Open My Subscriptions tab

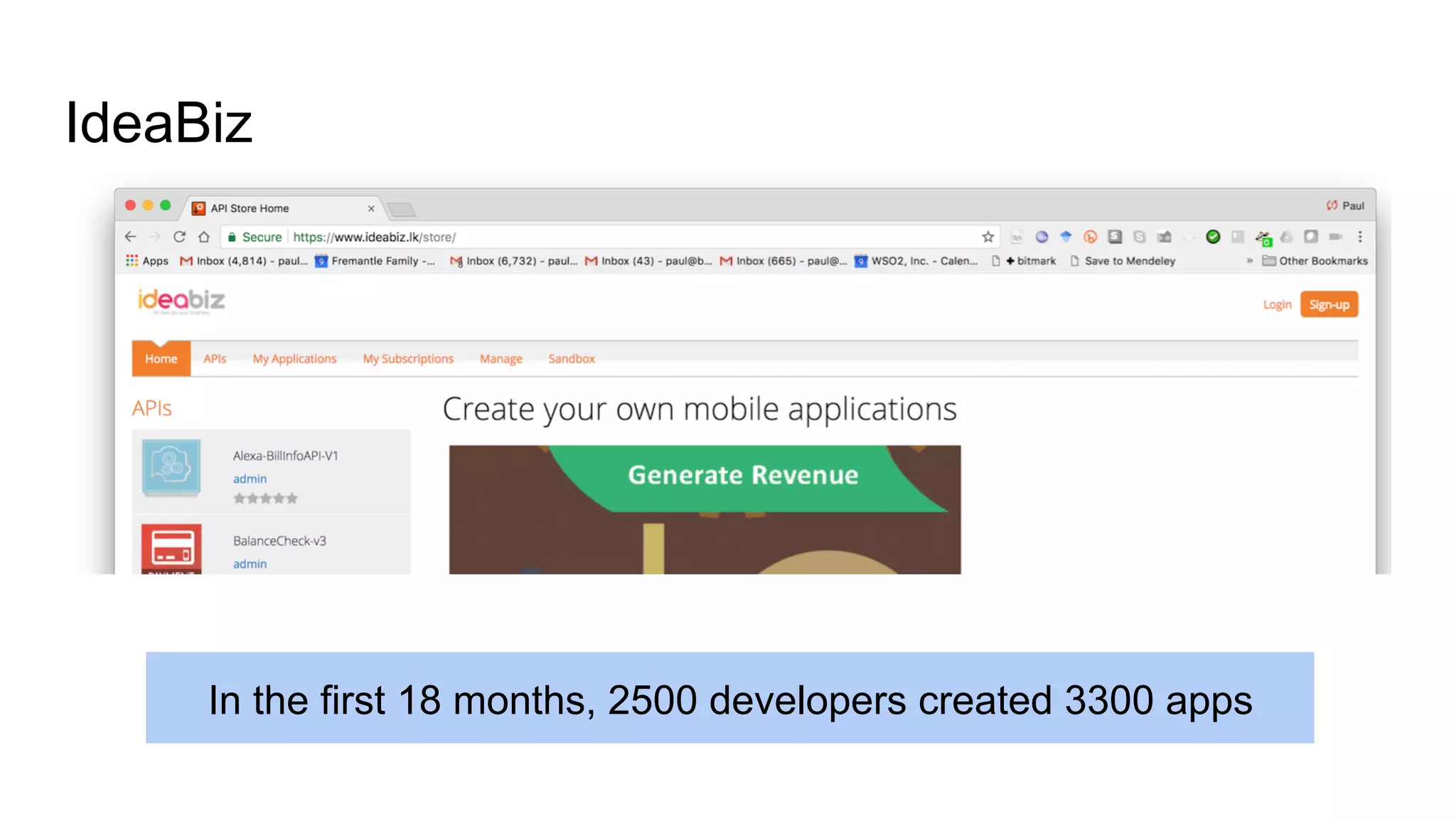pyautogui.click(x=408, y=359)
